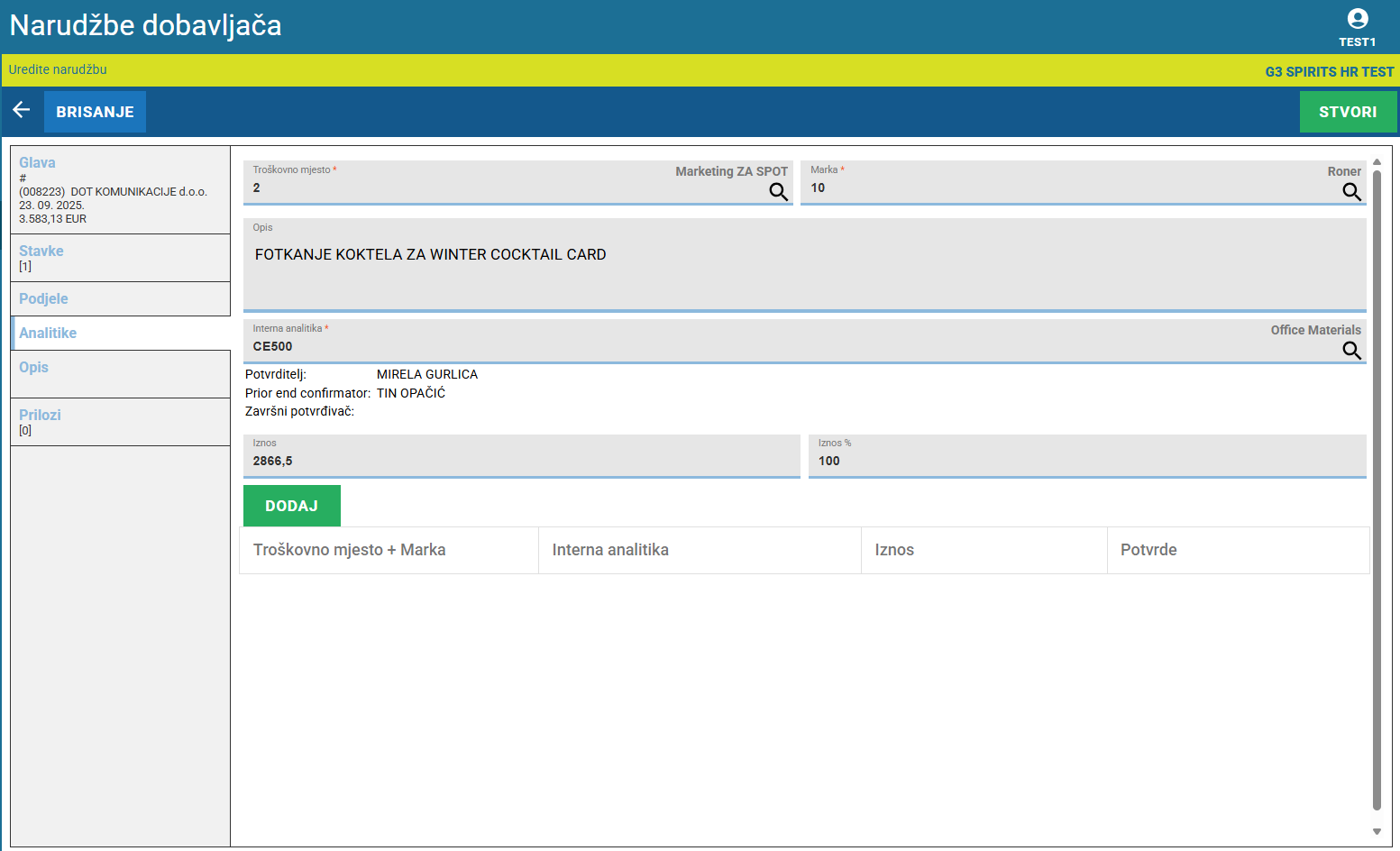This screenshot has height=851, width=1400.
Task: Click the back arrow icon
Action: point(22,110)
